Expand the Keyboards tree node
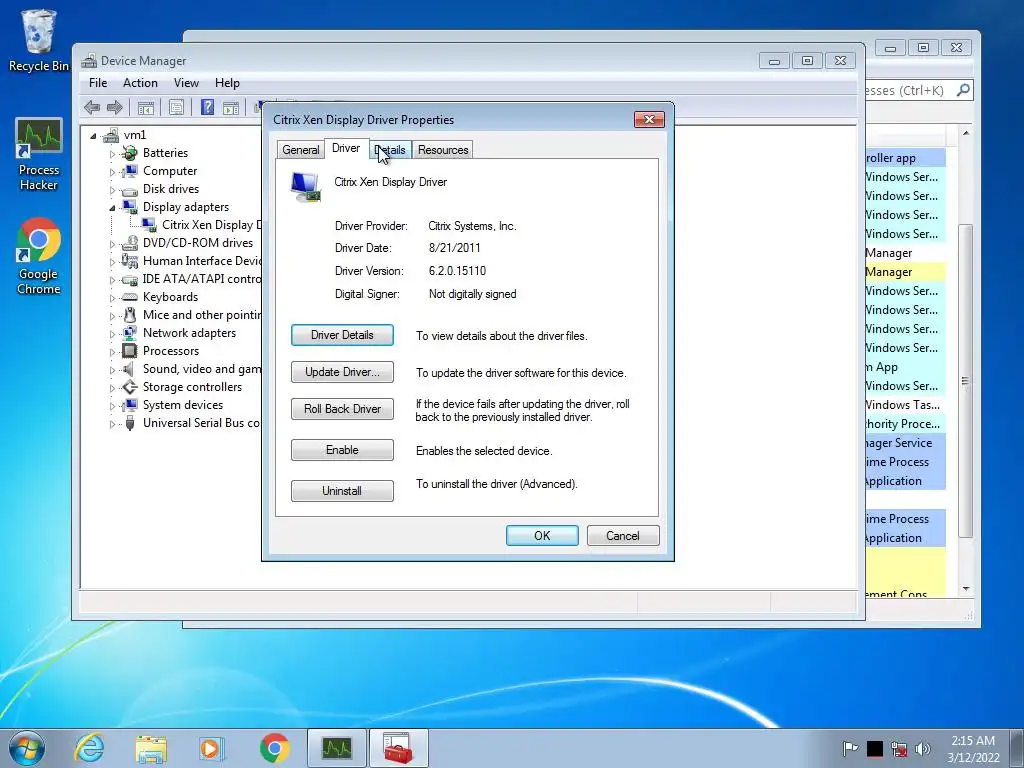Screen dimensions: 1024x768 (x=112, y=298)
